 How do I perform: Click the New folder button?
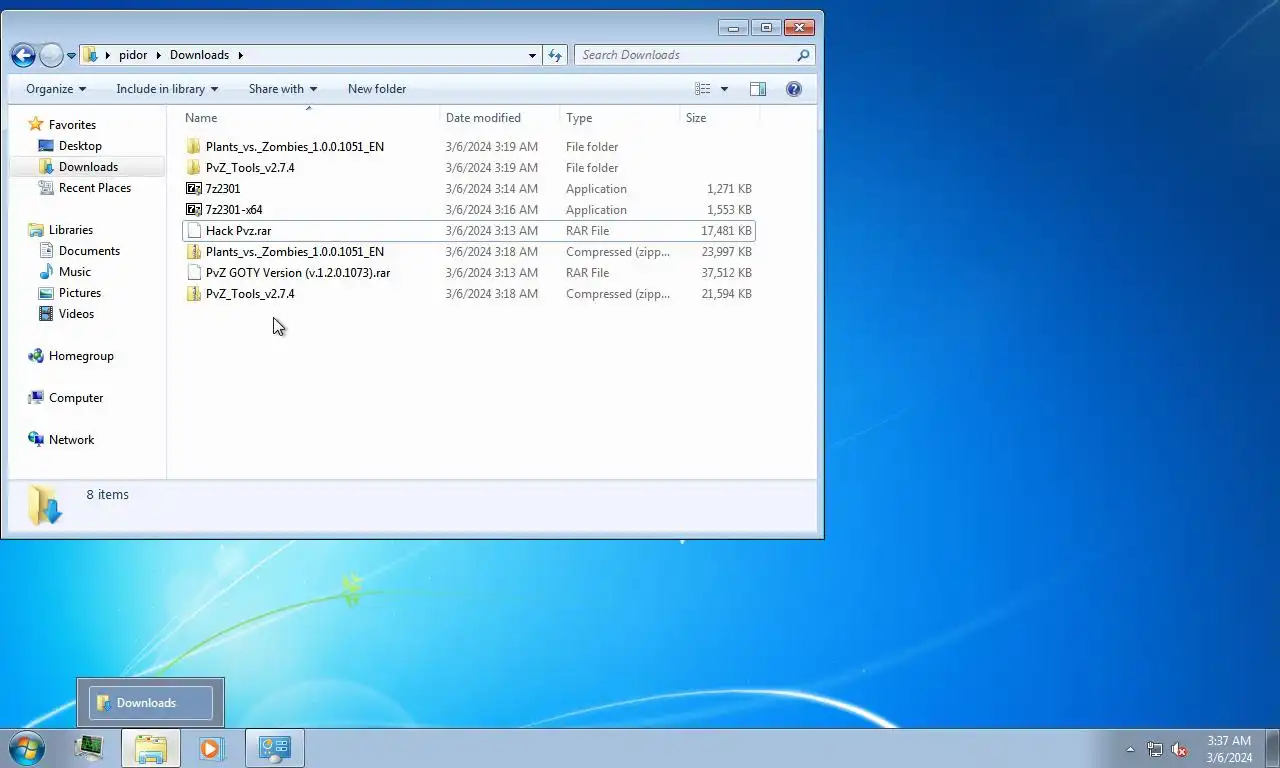coord(377,89)
